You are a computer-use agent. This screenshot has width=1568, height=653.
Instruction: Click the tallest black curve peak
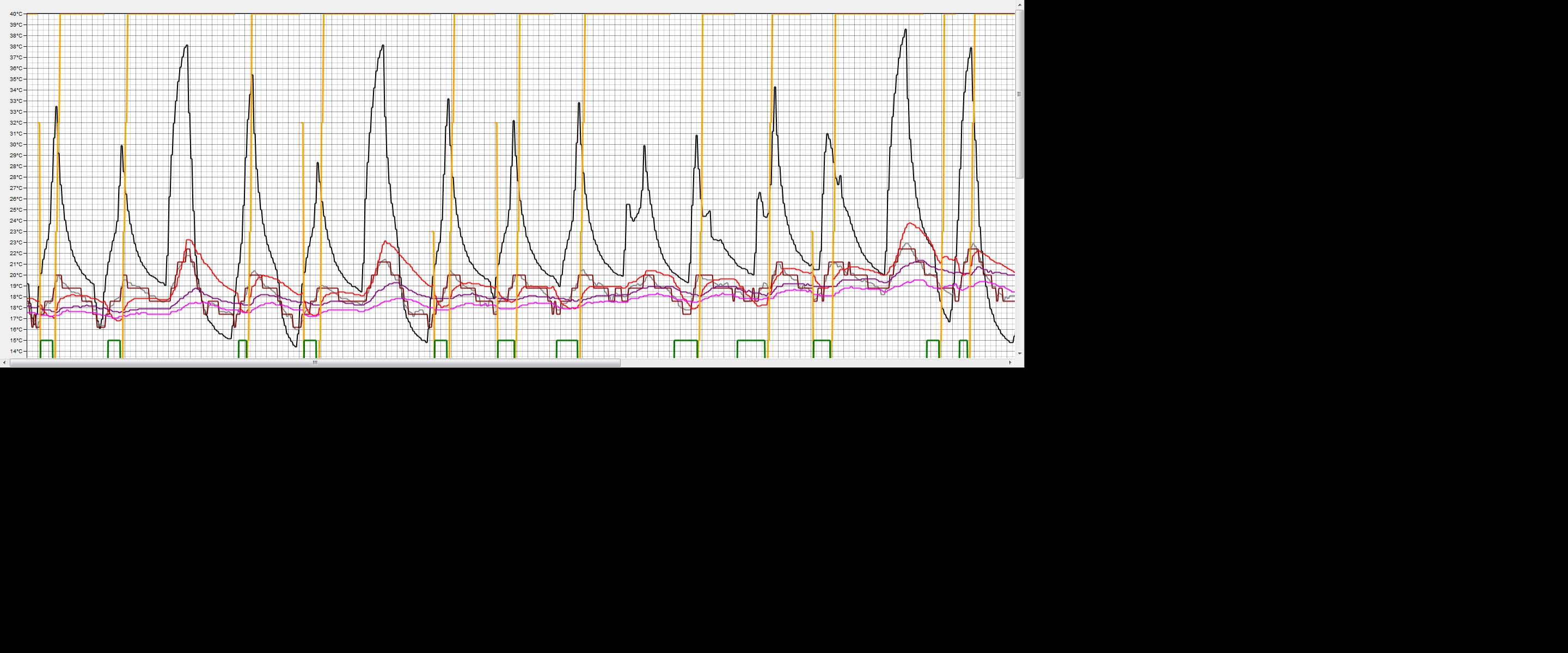tap(906, 30)
